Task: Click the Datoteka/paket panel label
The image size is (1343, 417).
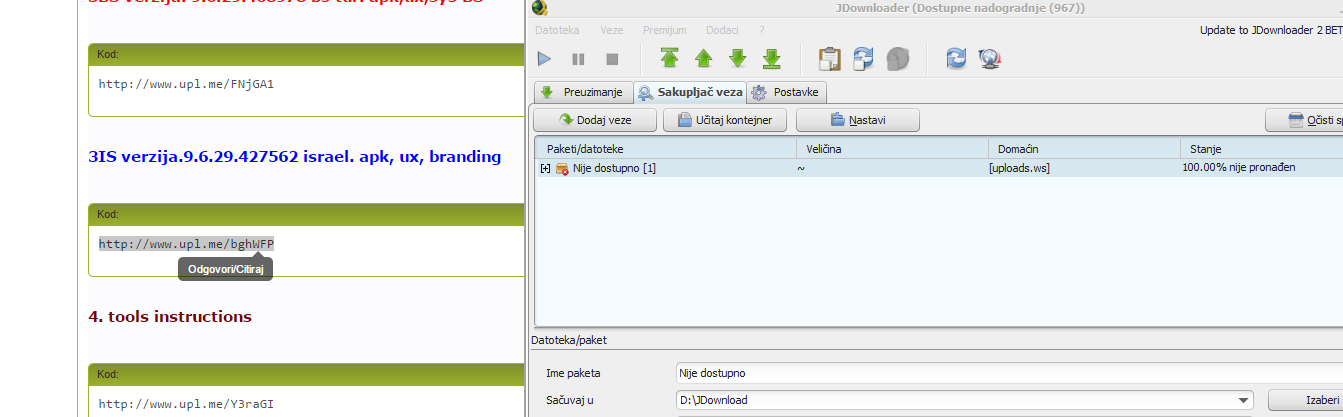Action: pos(568,340)
